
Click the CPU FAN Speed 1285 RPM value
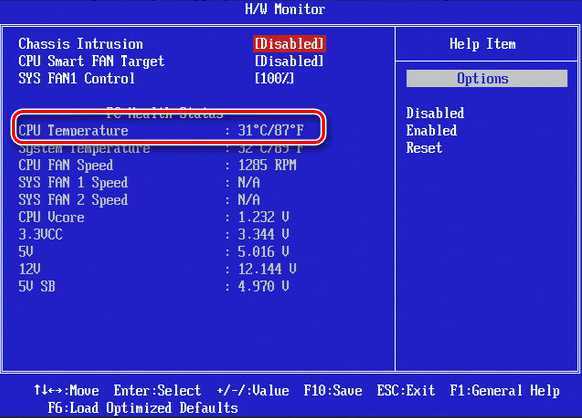267,165
